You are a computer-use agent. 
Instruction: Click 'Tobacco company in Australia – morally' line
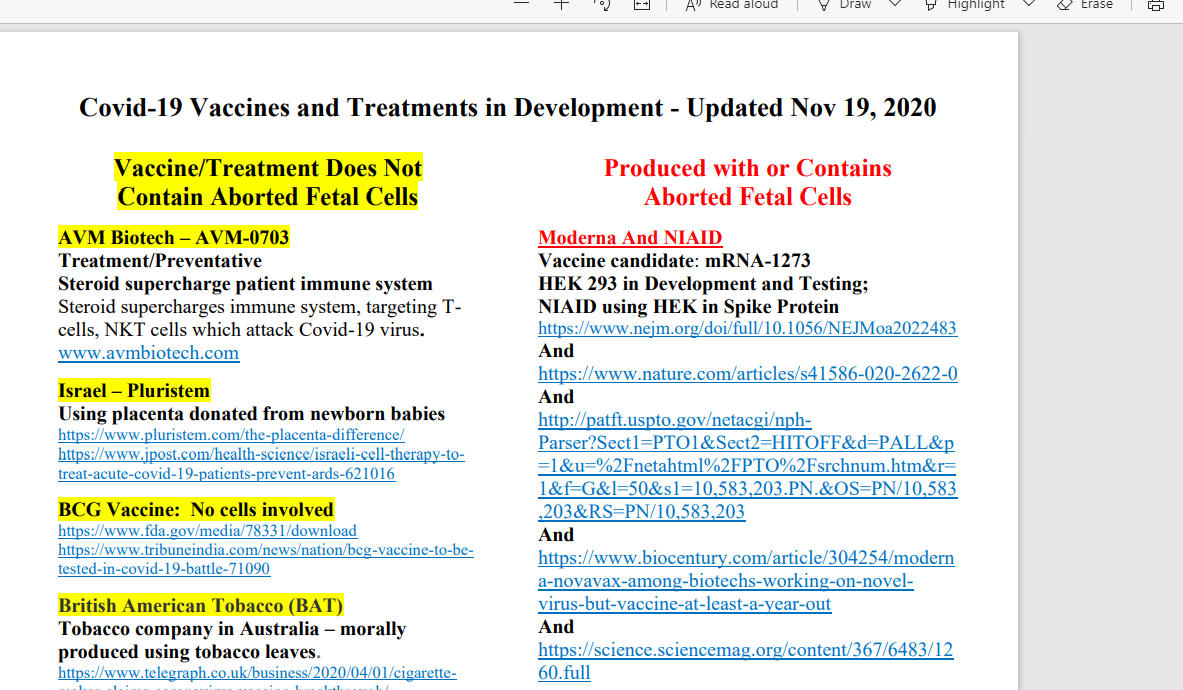click(x=232, y=629)
